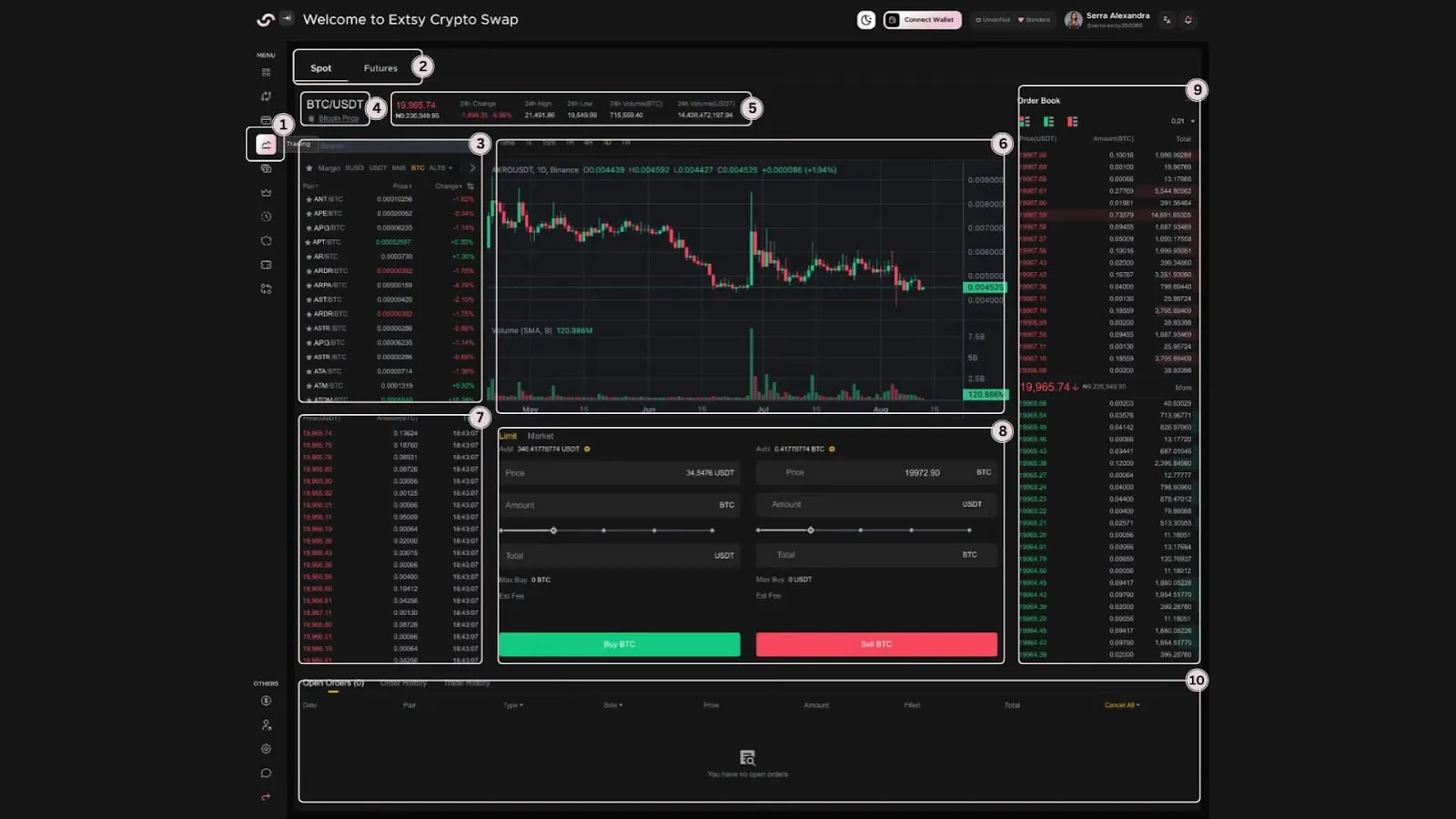
Task: Open notifications bell icon
Action: click(1188, 20)
